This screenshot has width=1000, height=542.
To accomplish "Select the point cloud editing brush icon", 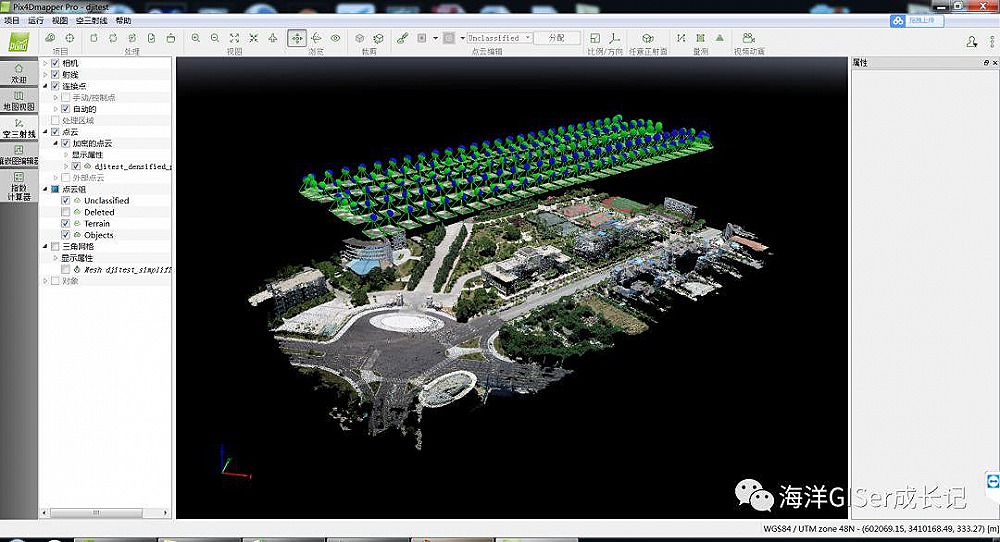I will 402,38.
